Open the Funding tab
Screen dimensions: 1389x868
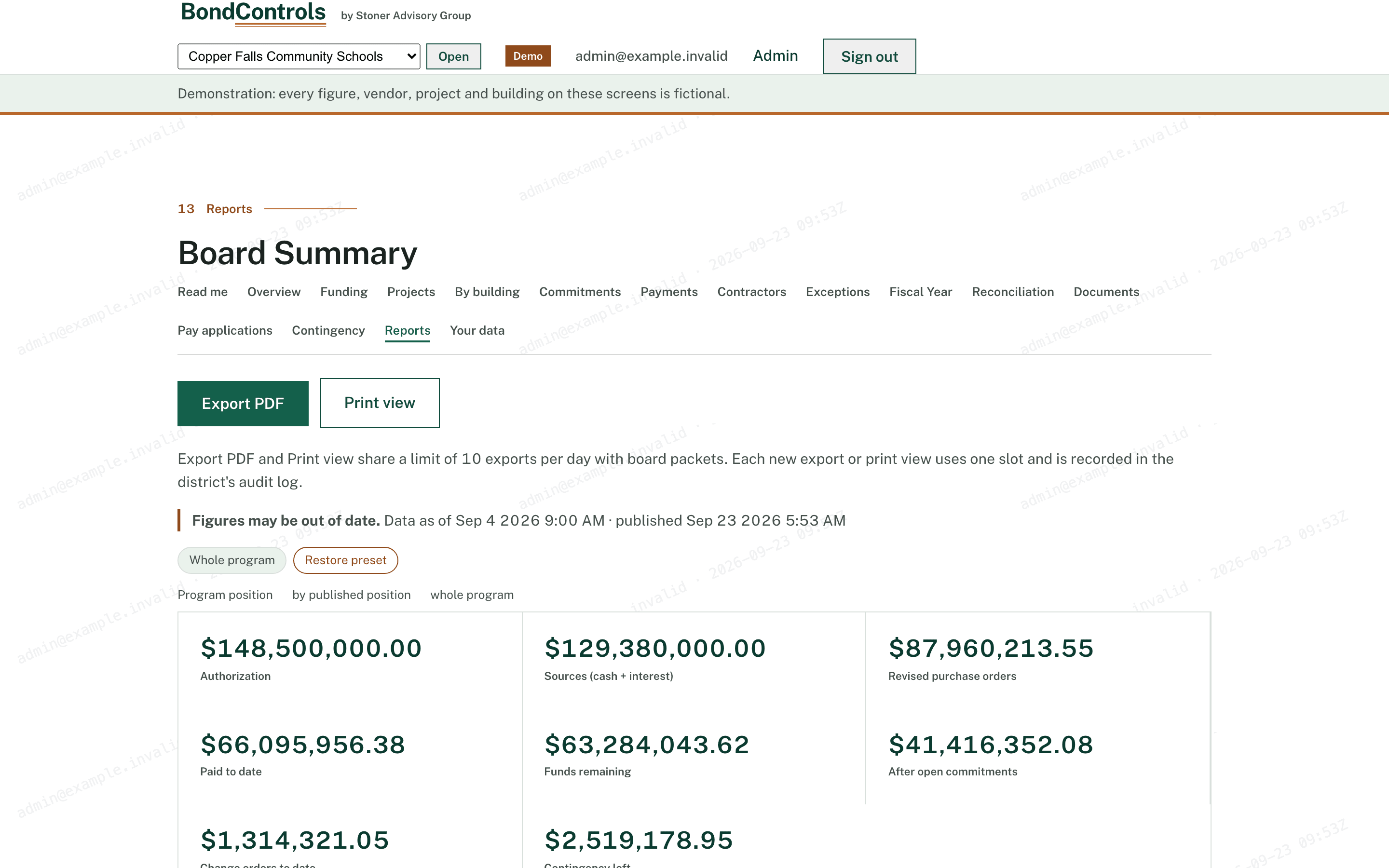pyautogui.click(x=344, y=292)
